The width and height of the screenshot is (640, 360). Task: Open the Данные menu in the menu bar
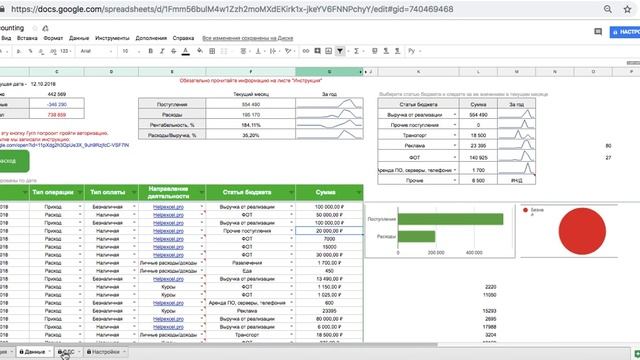click(x=79, y=38)
